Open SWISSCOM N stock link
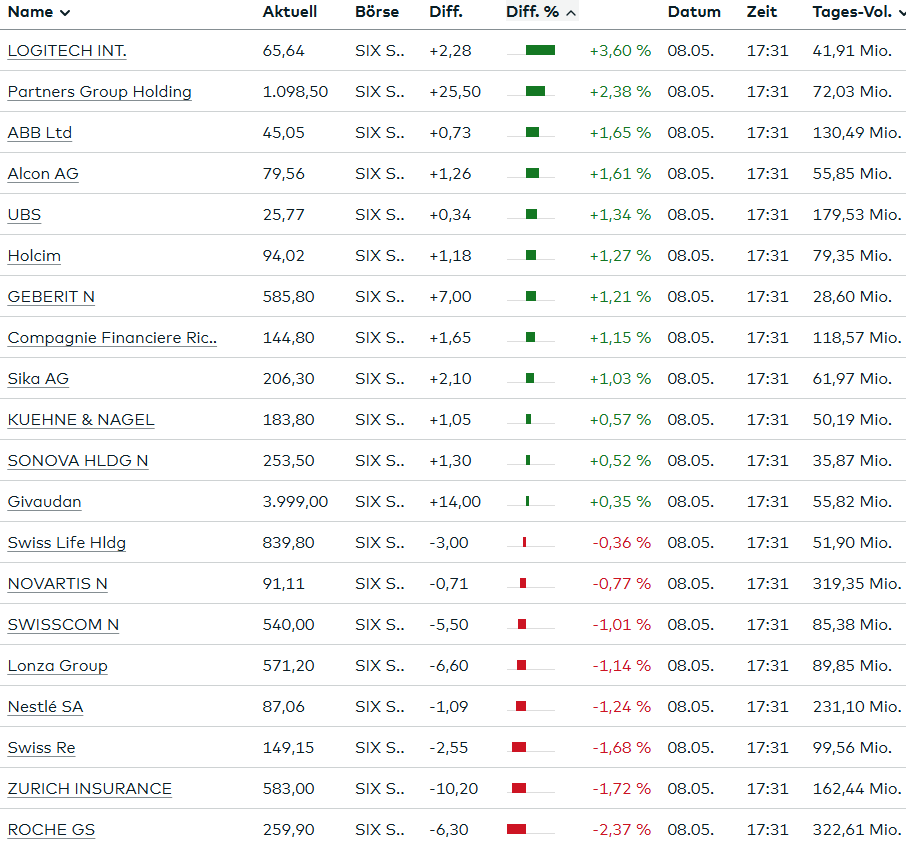 pyautogui.click(x=64, y=625)
